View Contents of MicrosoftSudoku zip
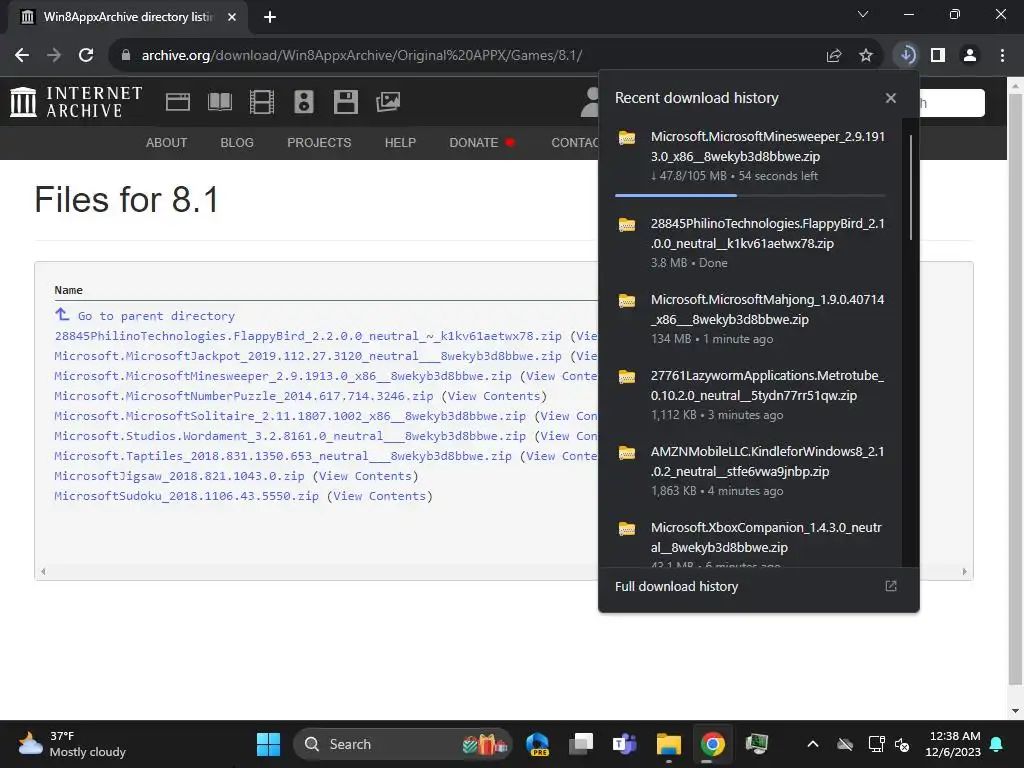The height and width of the screenshot is (768, 1024). pyautogui.click(x=379, y=496)
